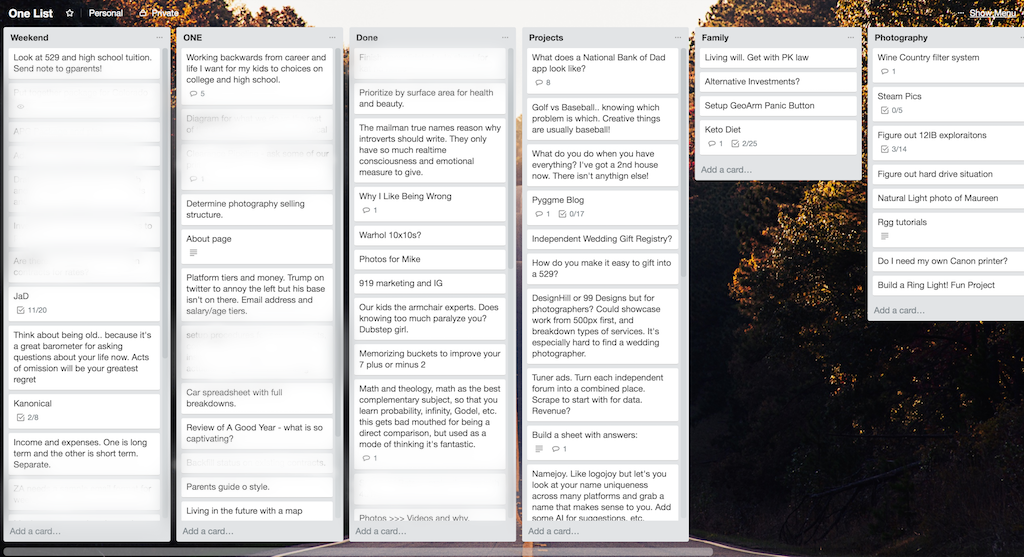
Task: Click the Personal team label
Action: 105,13
